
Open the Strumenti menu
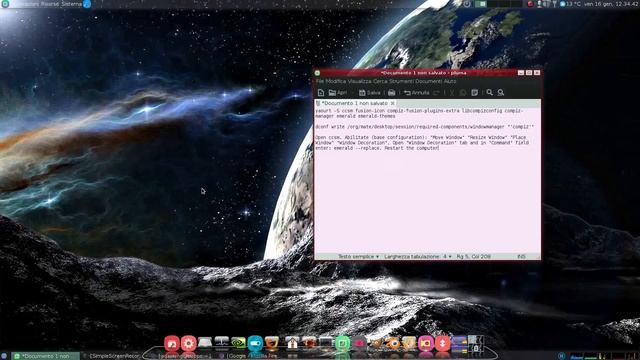click(401, 81)
